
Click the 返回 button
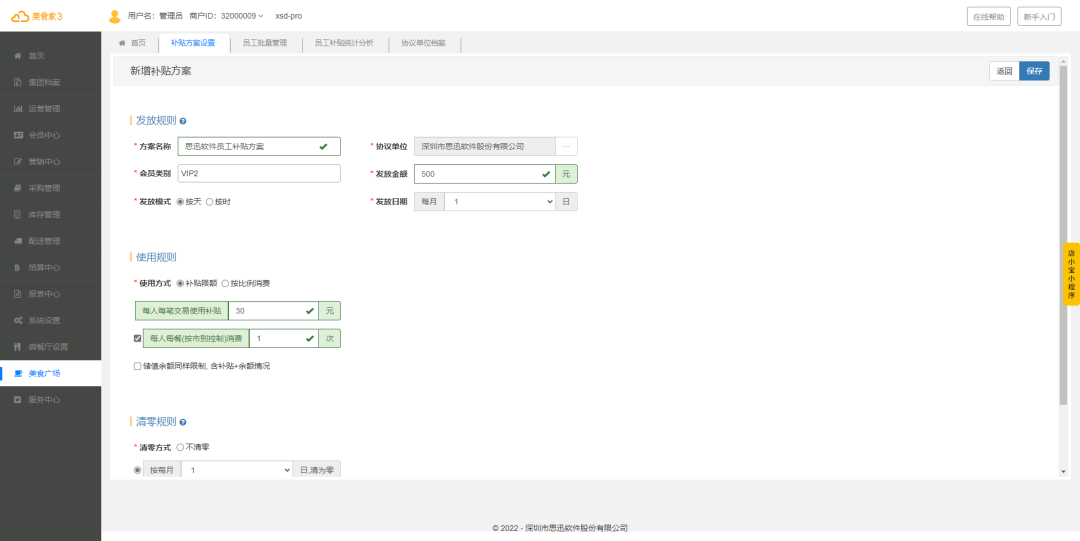pos(1004,71)
